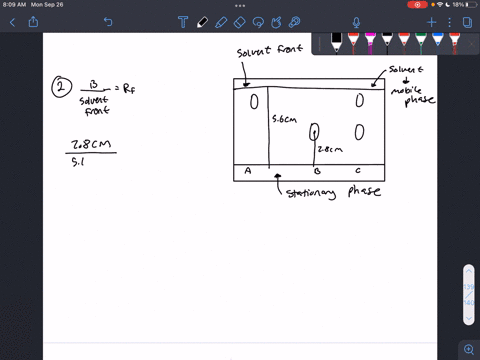Image resolution: width=480 pixels, height=360 pixels.
Task: Choose the green pen
Action: pyautogui.click(x=421, y=43)
